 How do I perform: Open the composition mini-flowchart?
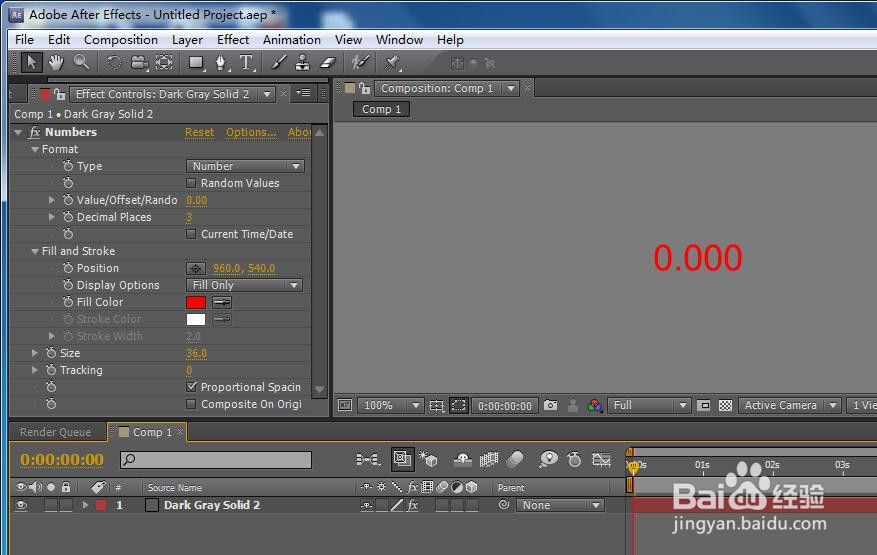tap(368, 460)
